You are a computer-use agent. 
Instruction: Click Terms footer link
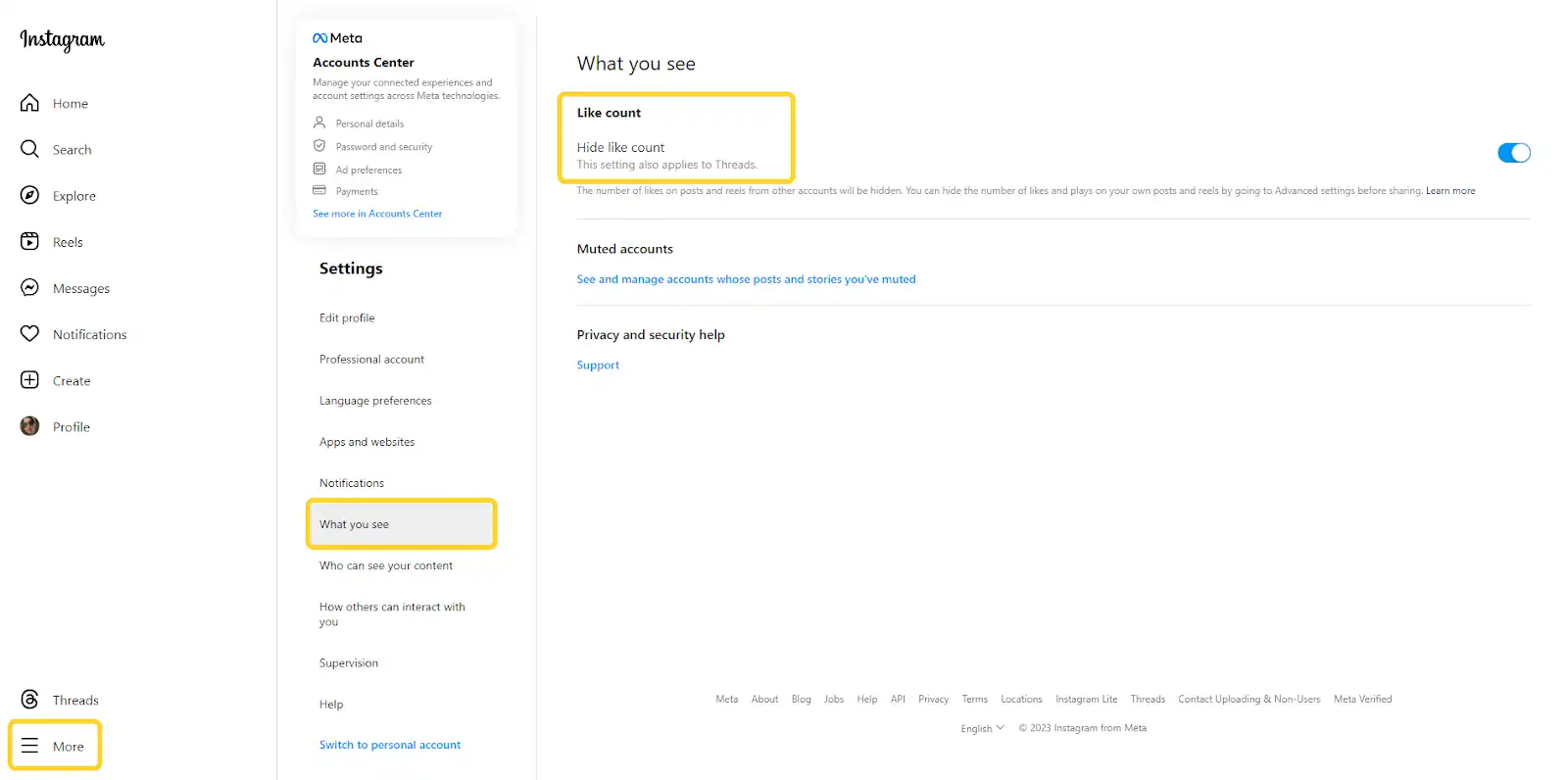[x=975, y=699]
